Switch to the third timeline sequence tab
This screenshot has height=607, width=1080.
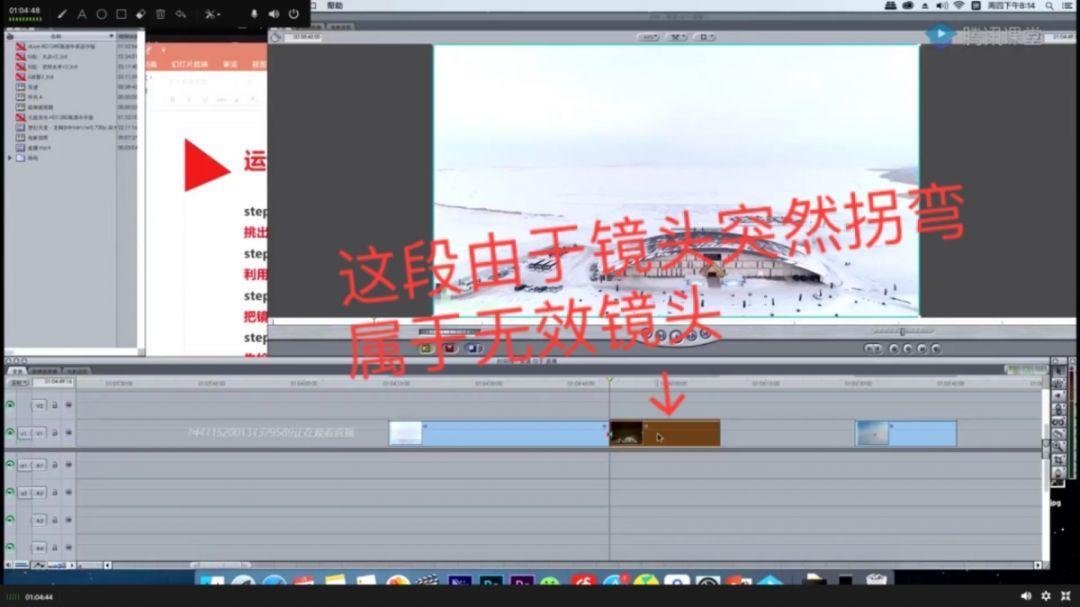[x=77, y=371]
